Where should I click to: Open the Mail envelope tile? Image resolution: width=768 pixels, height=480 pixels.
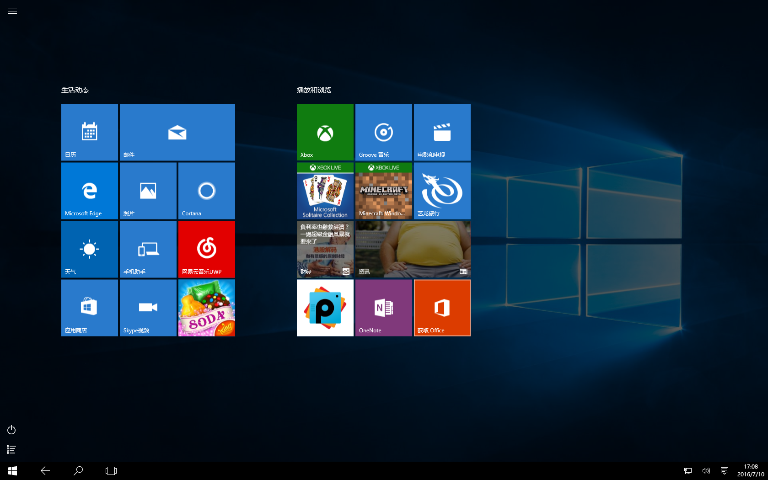tap(177, 132)
